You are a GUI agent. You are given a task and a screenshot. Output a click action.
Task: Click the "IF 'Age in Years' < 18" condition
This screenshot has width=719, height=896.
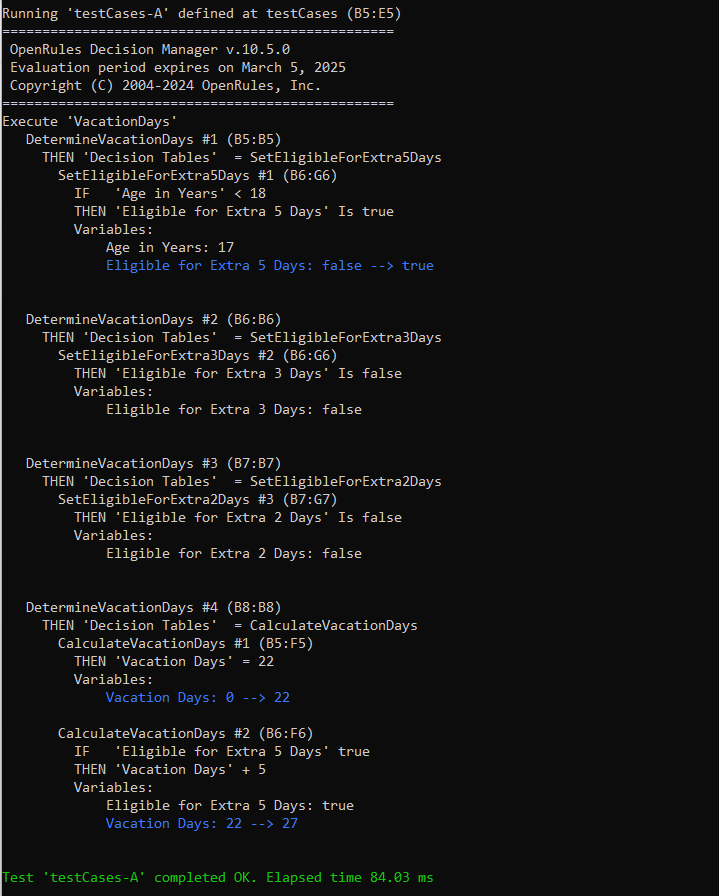tap(170, 193)
